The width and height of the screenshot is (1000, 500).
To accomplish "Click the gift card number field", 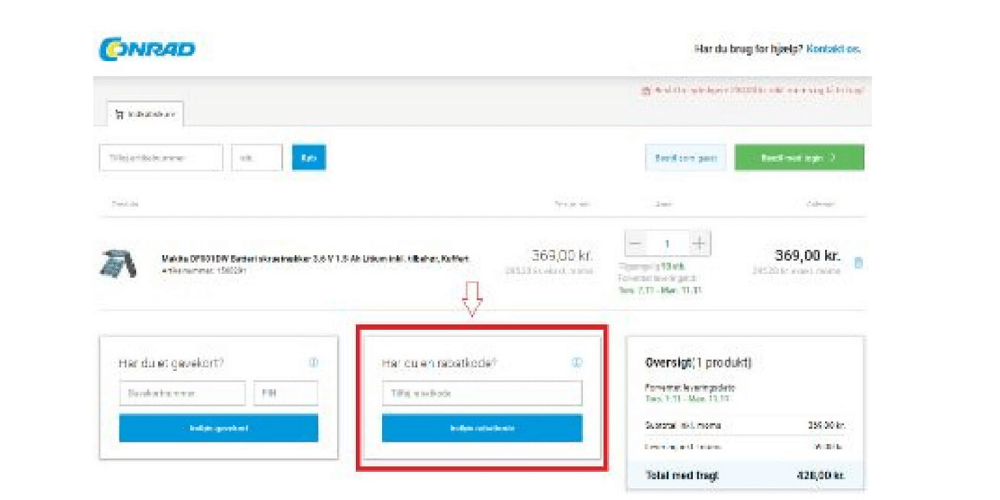I will click(x=182, y=394).
